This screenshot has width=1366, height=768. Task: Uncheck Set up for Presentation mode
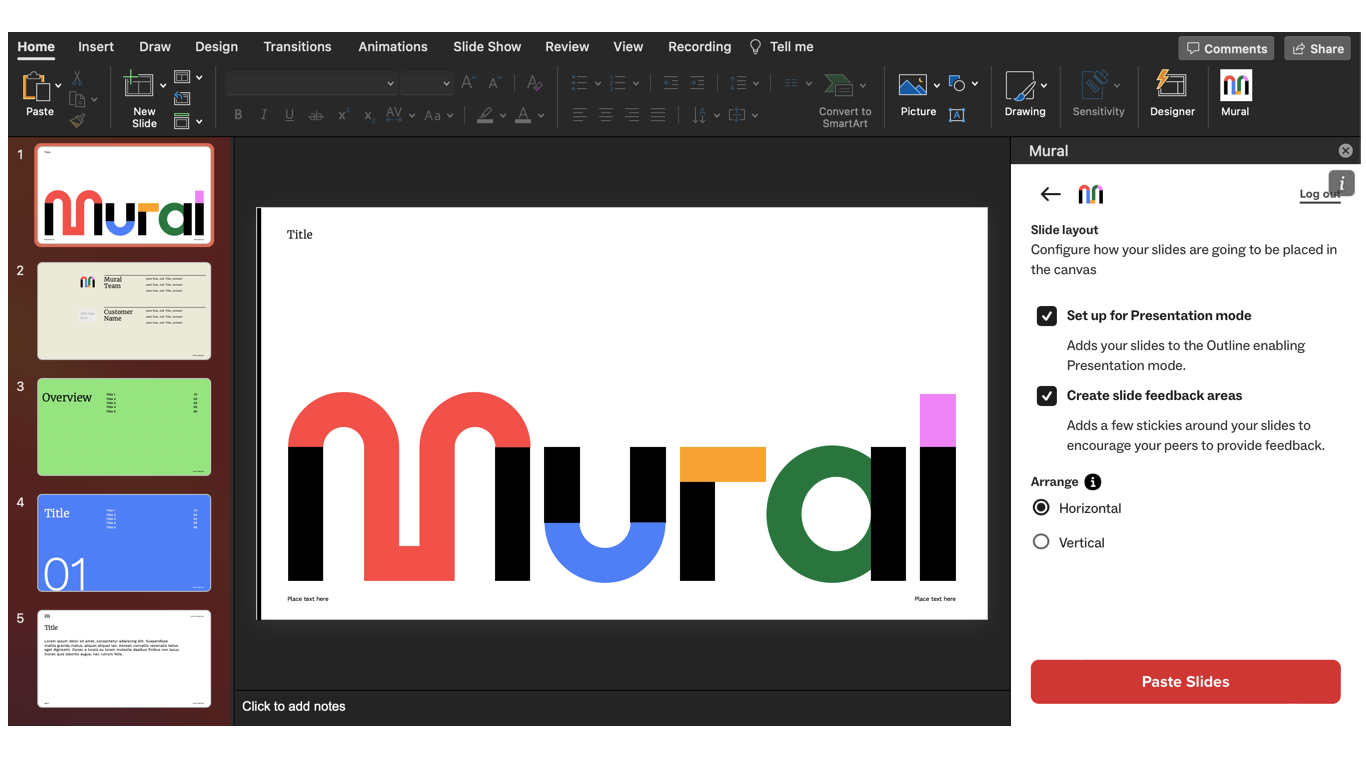pos(1047,316)
